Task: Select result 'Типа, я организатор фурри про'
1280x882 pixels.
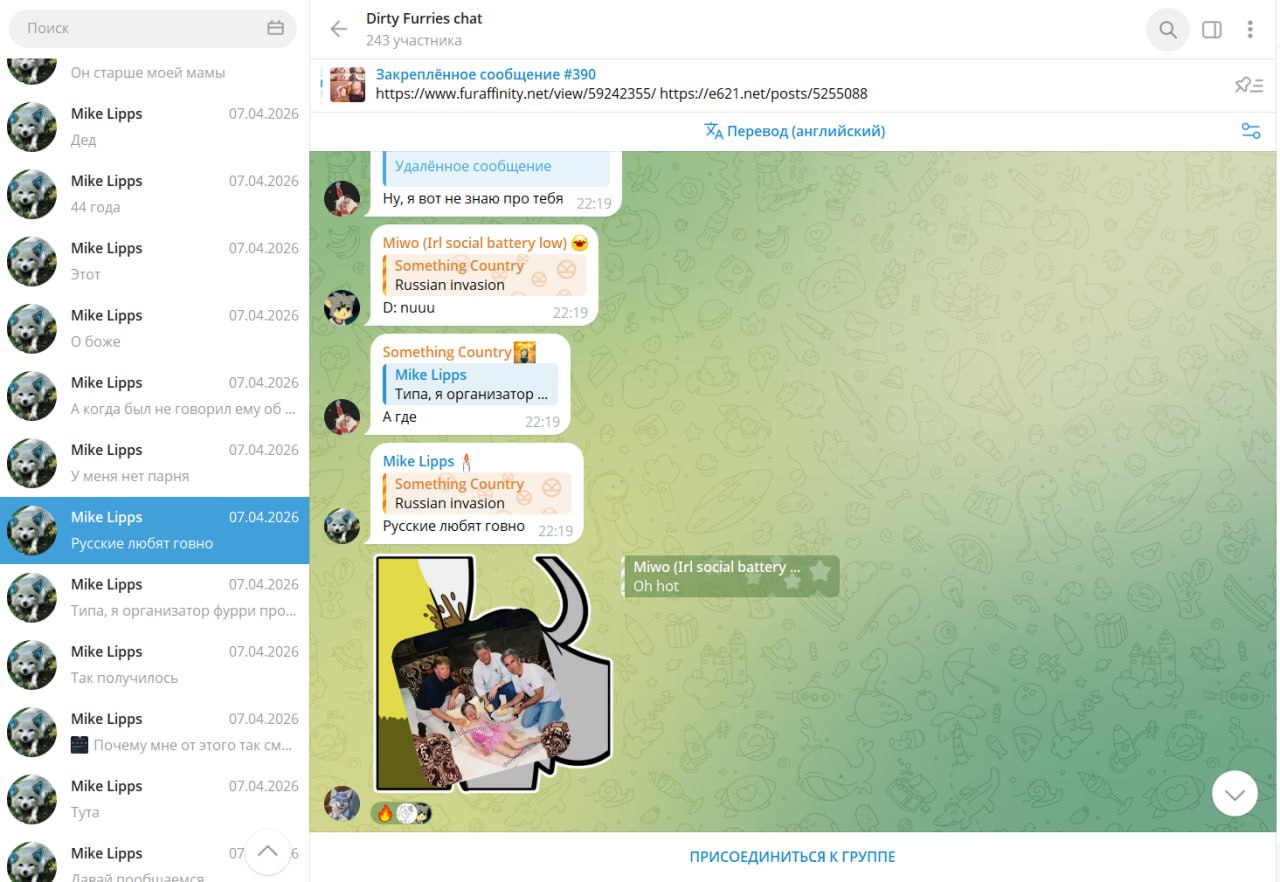Action: (x=155, y=597)
